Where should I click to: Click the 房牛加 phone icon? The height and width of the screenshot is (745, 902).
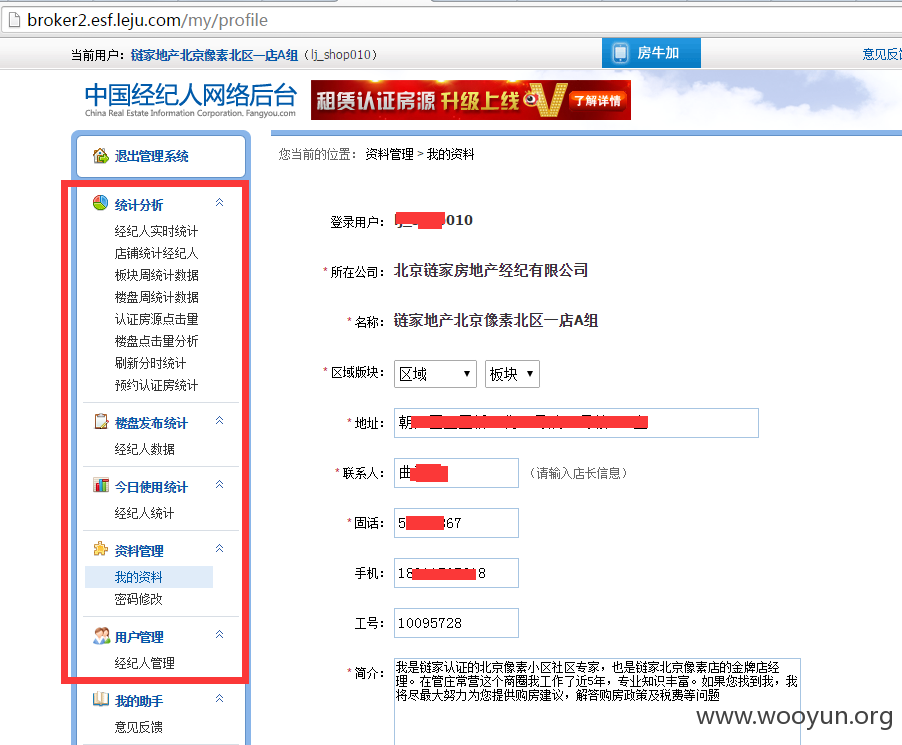pyautogui.click(x=620, y=53)
